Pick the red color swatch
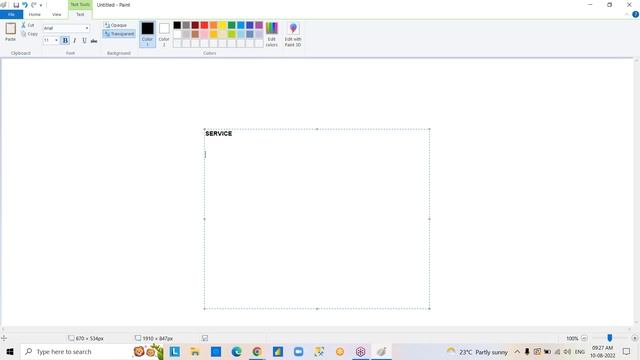Viewport: 640px width, 360px height. pos(204,25)
